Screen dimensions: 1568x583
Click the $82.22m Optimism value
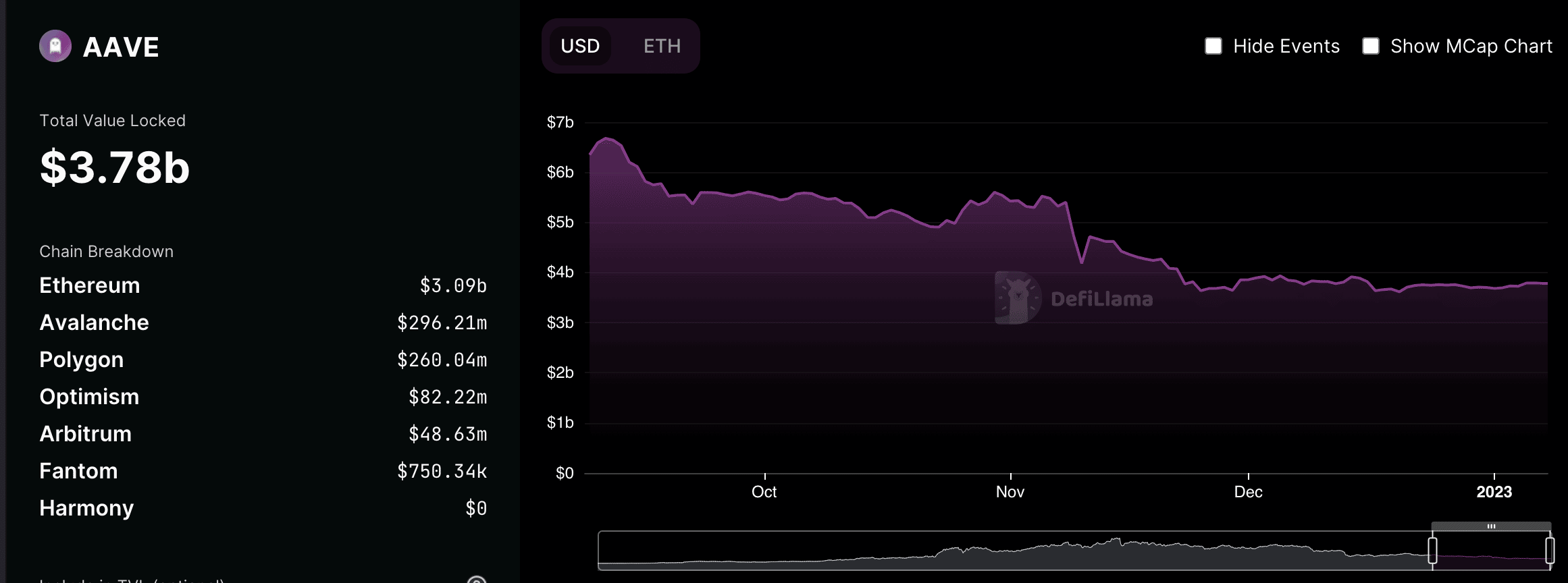click(448, 397)
